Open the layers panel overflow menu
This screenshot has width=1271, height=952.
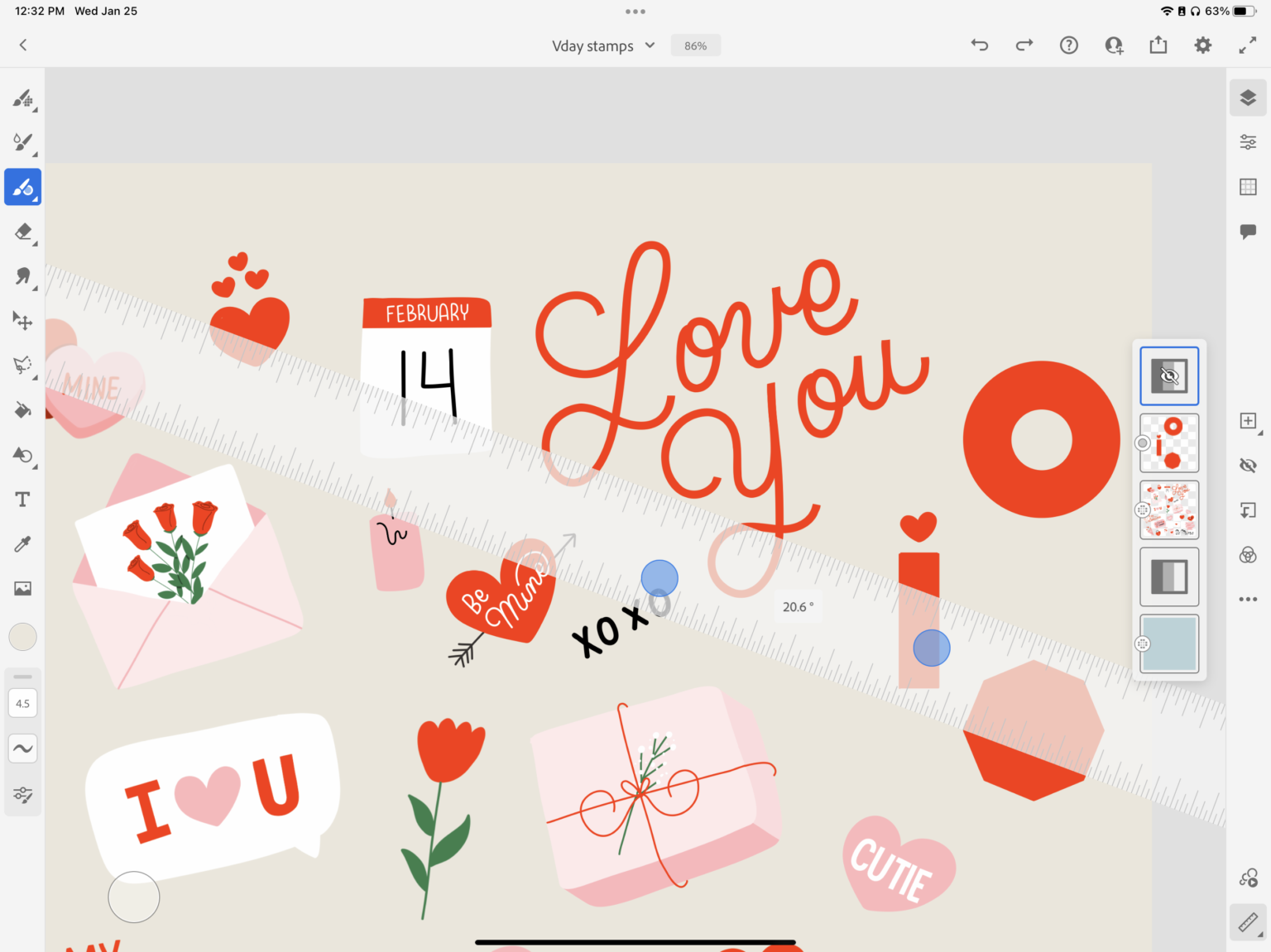[1248, 599]
